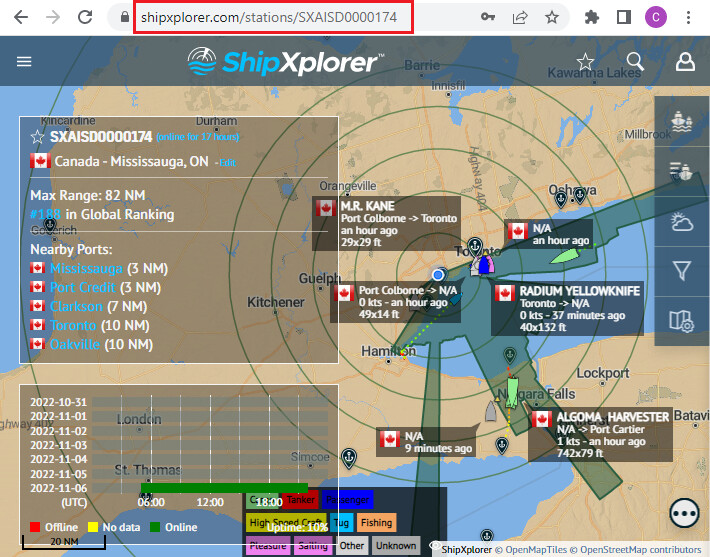Open the Chrome profile C avatar
This screenshot has width=710, height=557.
(656, 17)
